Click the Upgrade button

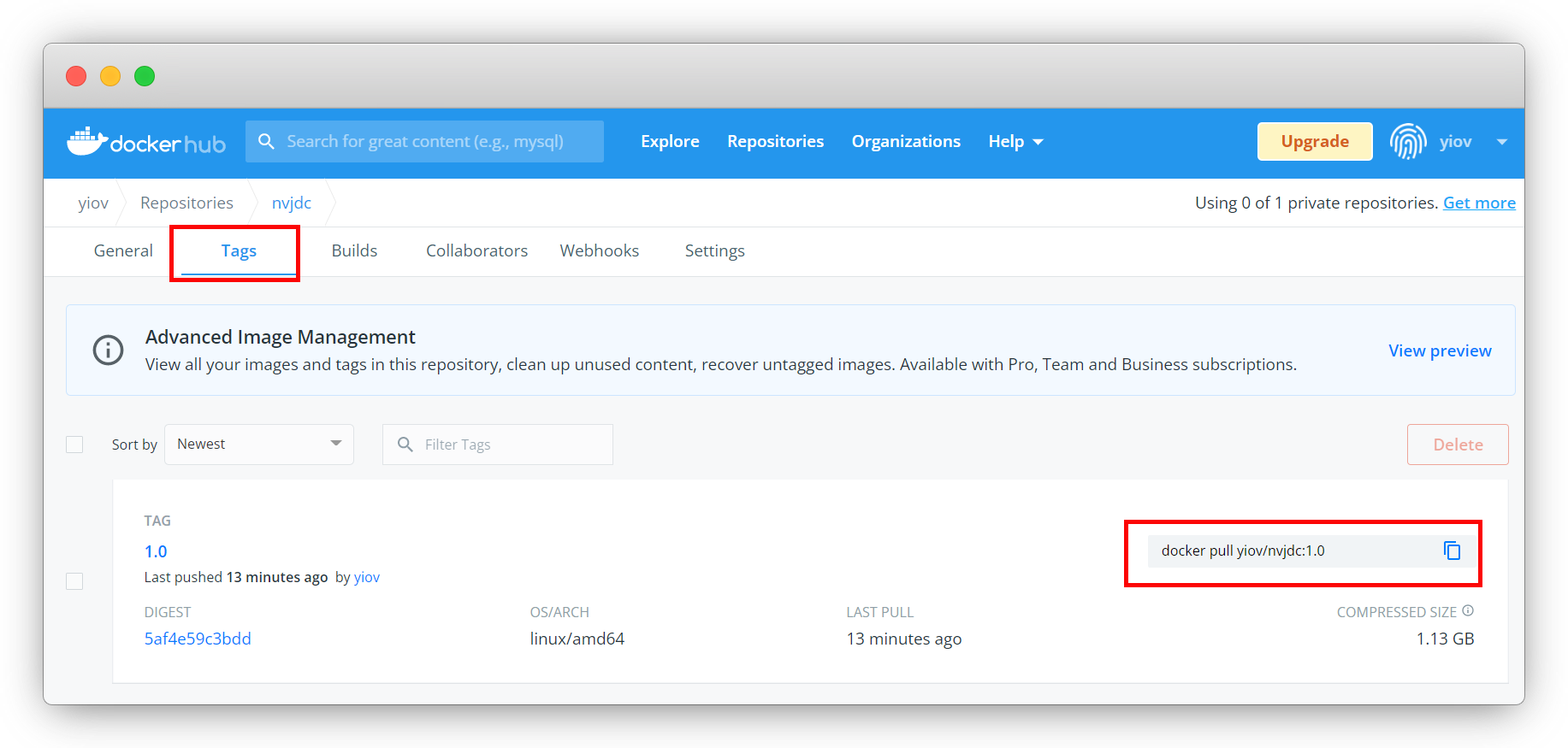click(1314, 141)
